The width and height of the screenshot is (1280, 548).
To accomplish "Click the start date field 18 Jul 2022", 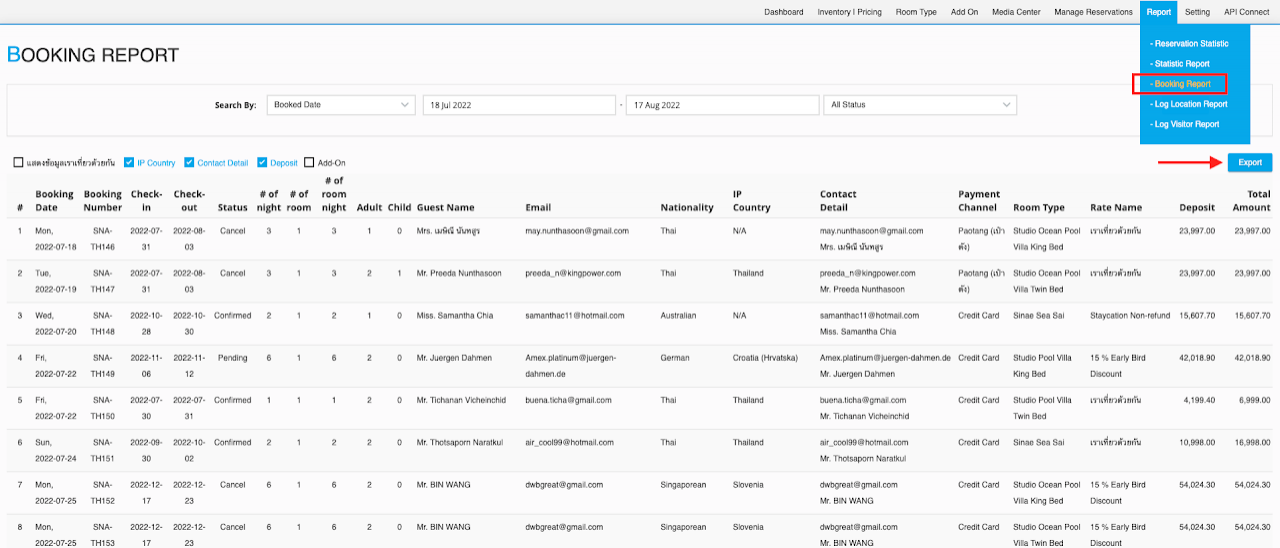I will (518, 105).
